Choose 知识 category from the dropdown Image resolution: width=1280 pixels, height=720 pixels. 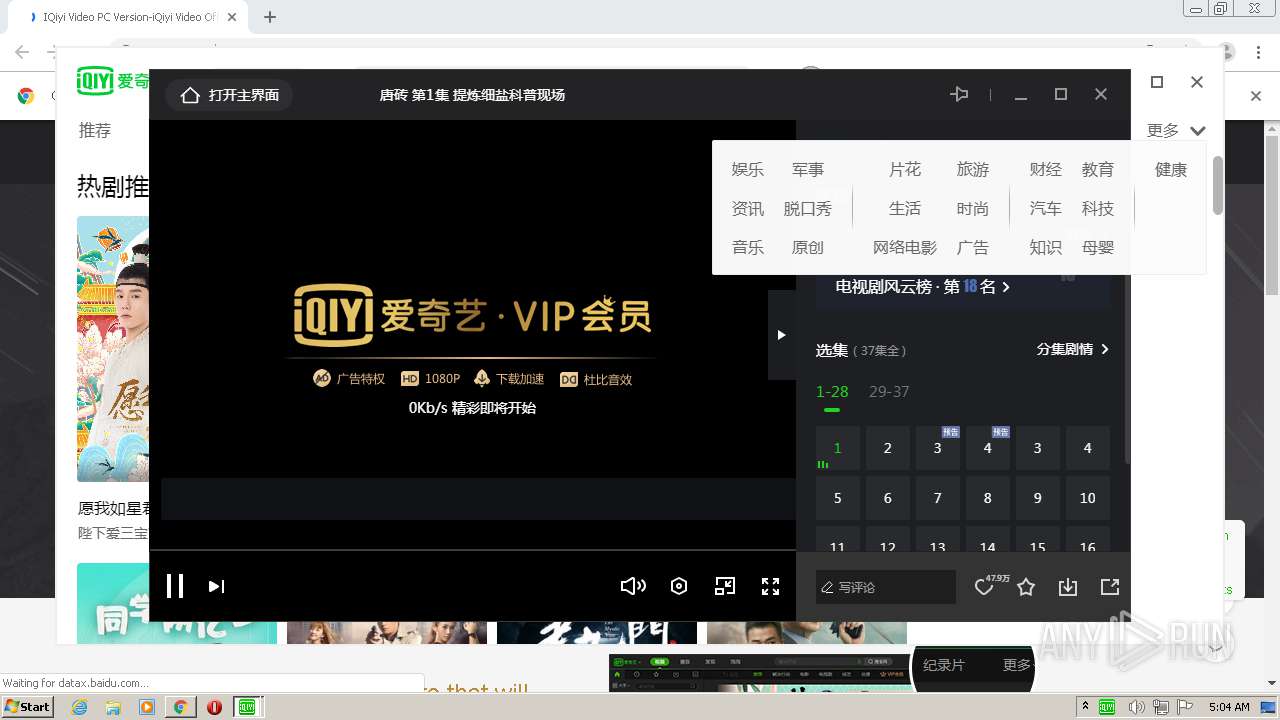click(x=1046, y=248)
